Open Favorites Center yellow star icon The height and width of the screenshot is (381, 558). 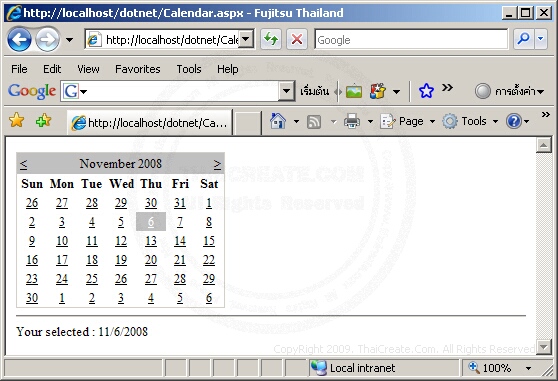(16, 120)
